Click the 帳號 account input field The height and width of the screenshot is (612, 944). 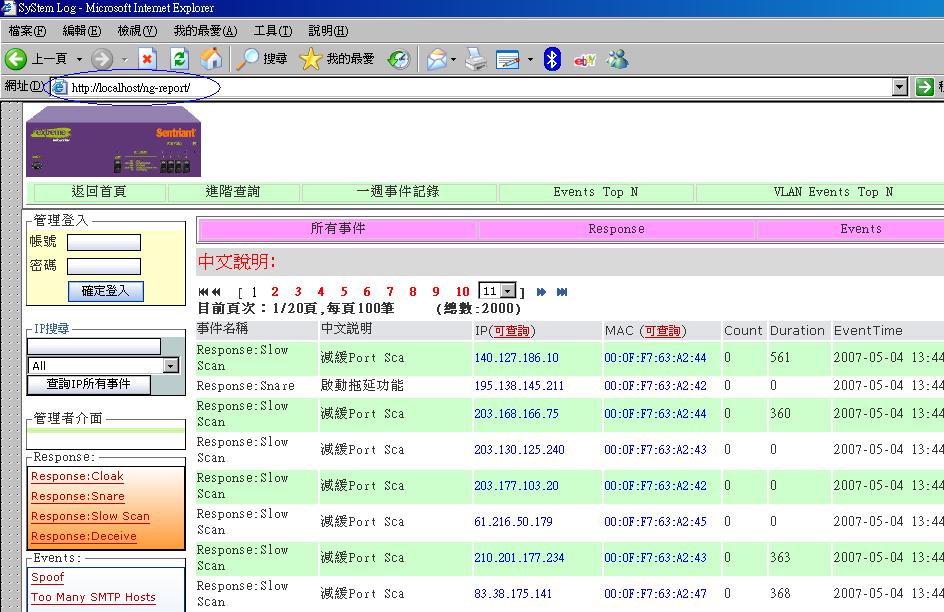104,243
